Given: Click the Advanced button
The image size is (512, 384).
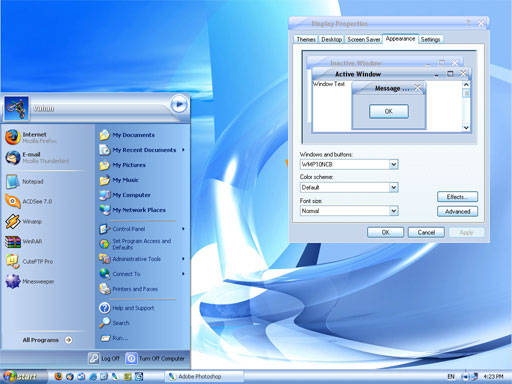Looking at the screenshot, I should point(457,211).
